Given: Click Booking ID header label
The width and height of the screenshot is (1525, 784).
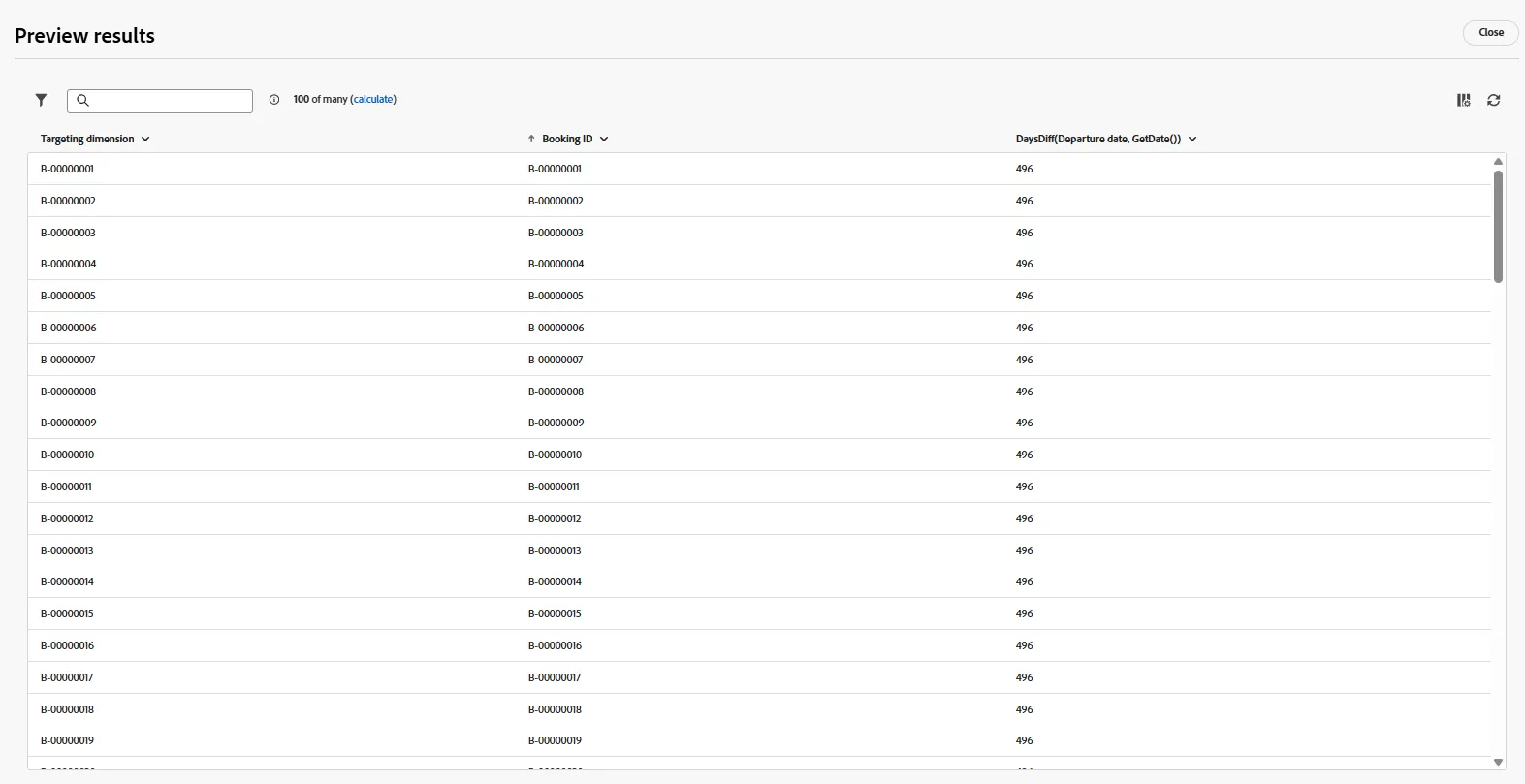Looking at the screenshot, I should pyautogui.click(x=567, y=140).
